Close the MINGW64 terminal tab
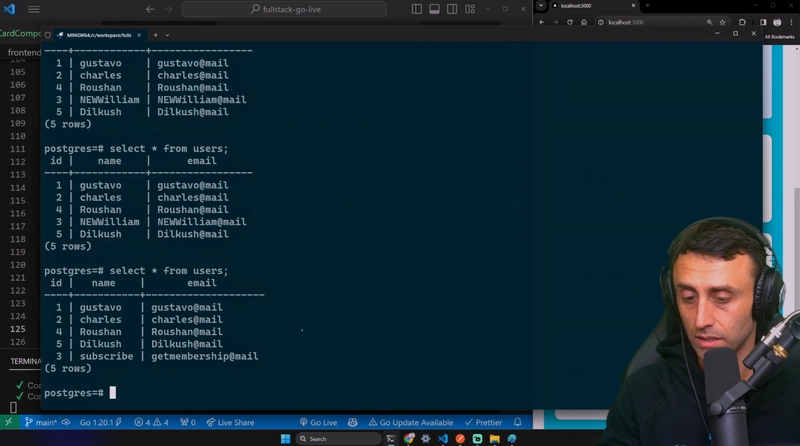 139,35
